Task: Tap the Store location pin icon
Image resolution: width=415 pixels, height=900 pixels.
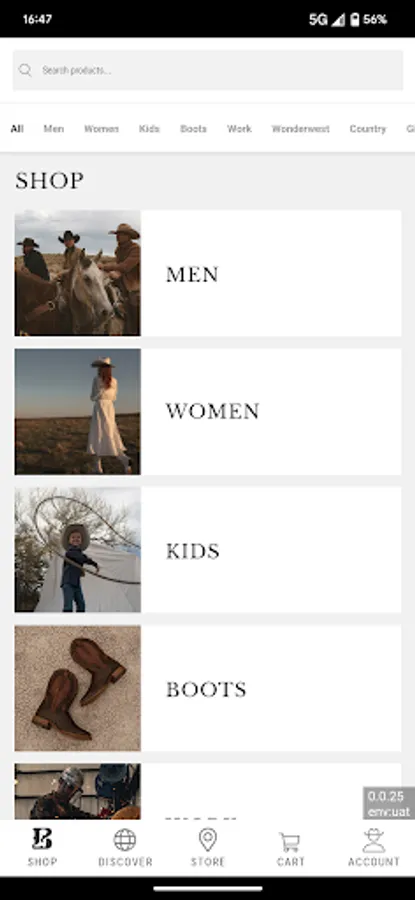Action: click(208, 840)
